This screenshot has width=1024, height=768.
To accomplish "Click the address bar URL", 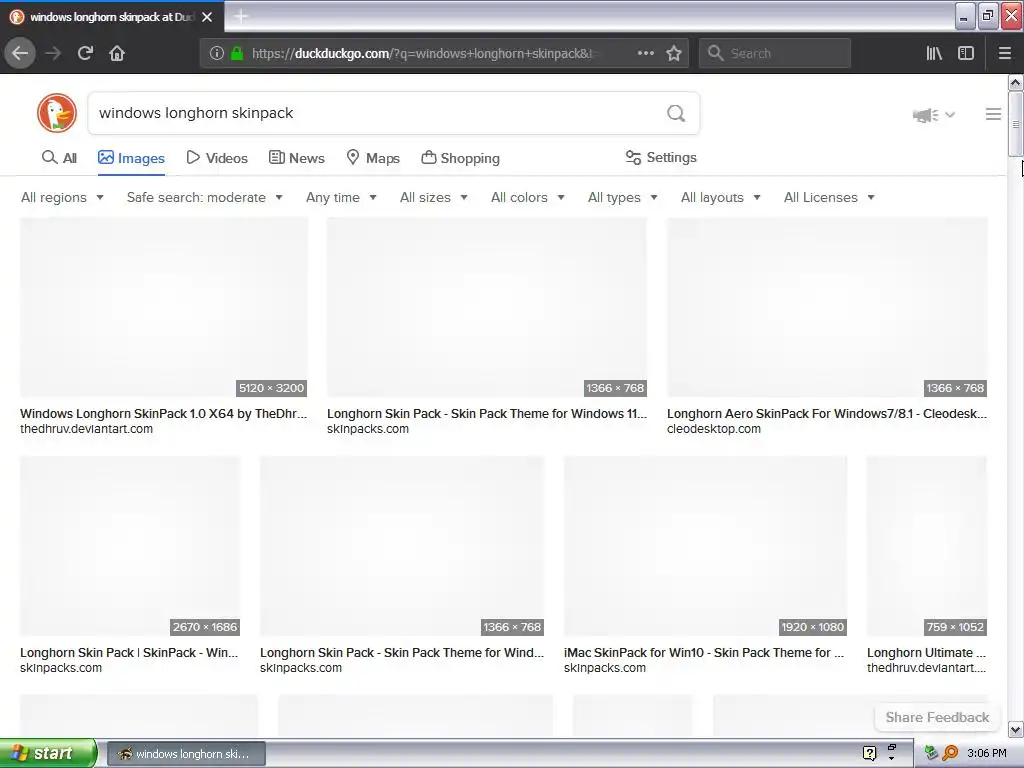I will [424, 53].
